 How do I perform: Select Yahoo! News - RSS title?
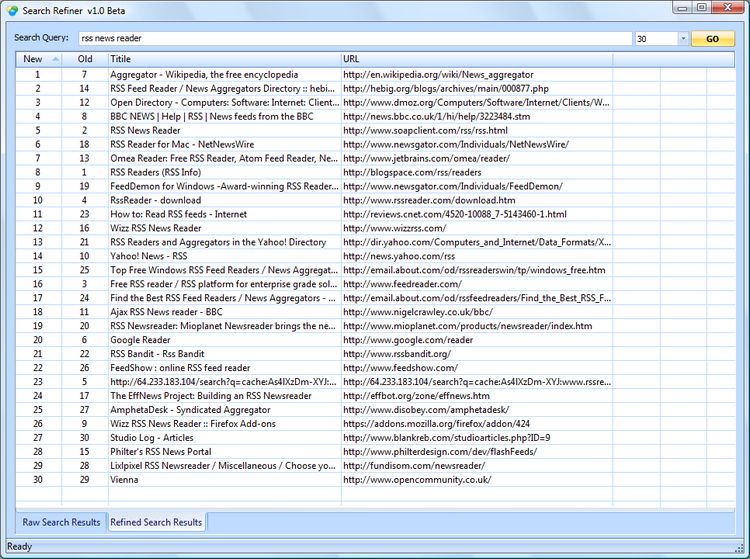click(148, 256)
